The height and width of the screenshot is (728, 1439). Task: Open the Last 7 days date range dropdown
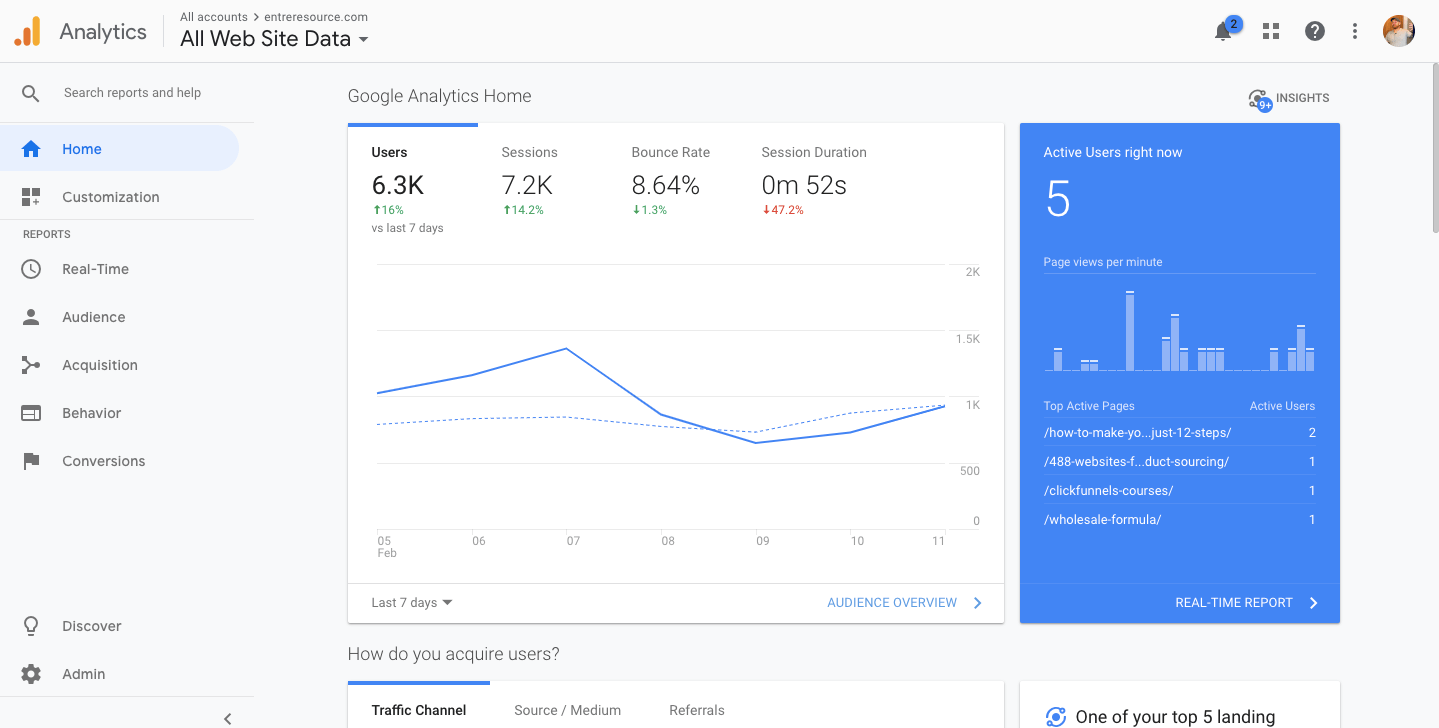click(x=412, y=603)
